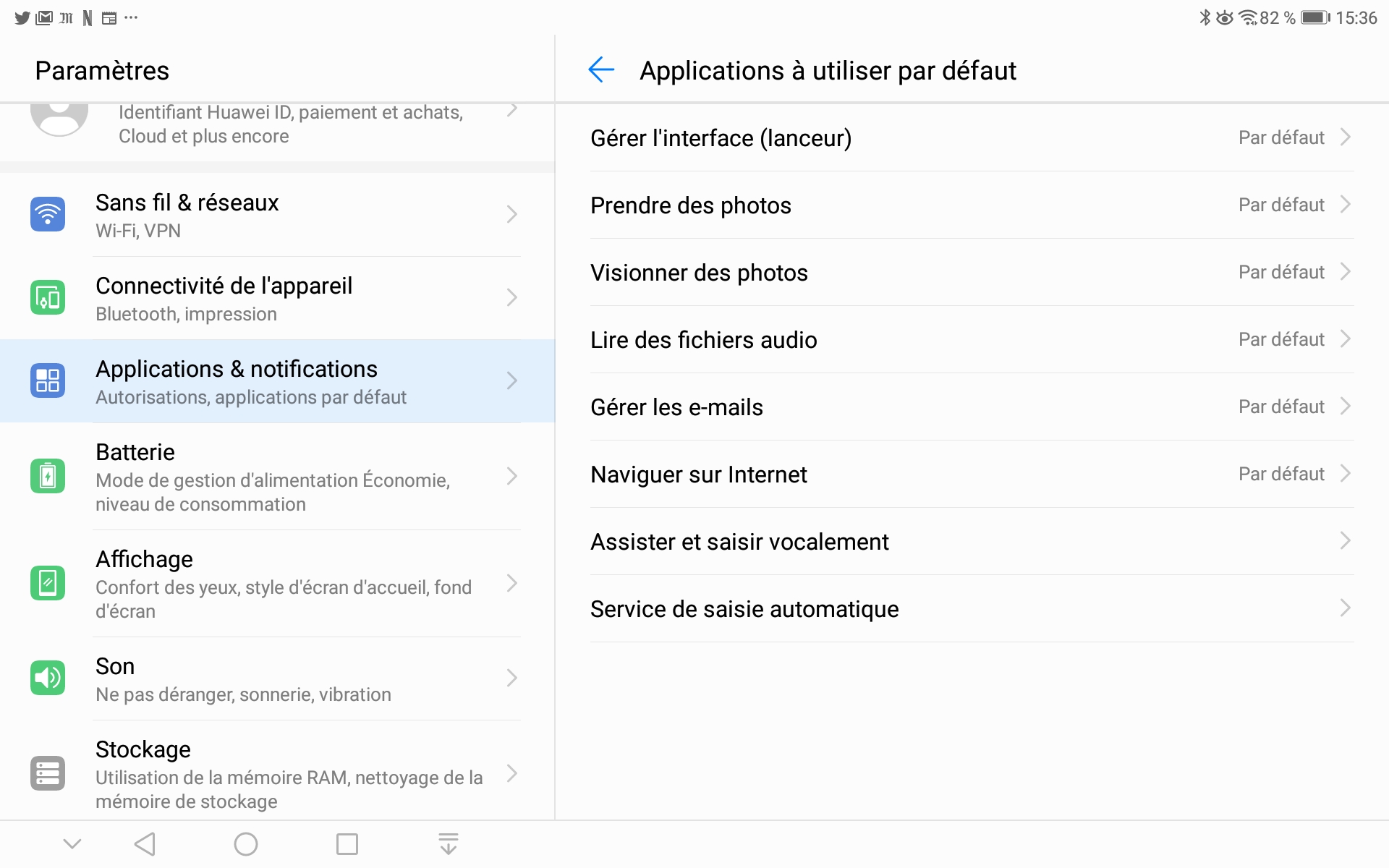Expand Gérer l'interface (lanceur) default setting

972,137
